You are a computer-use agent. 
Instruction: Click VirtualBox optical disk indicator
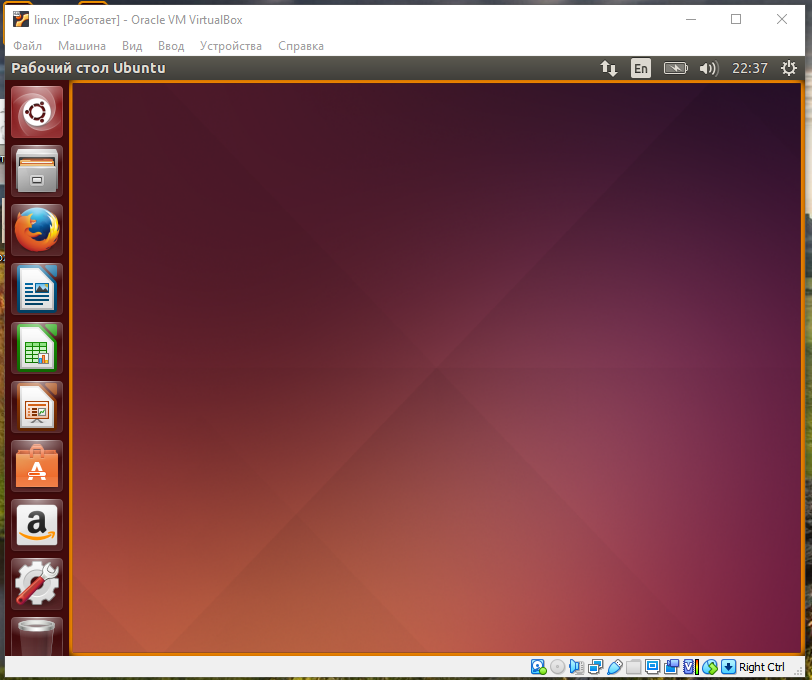pyautogui.click(x=558, y=667)
